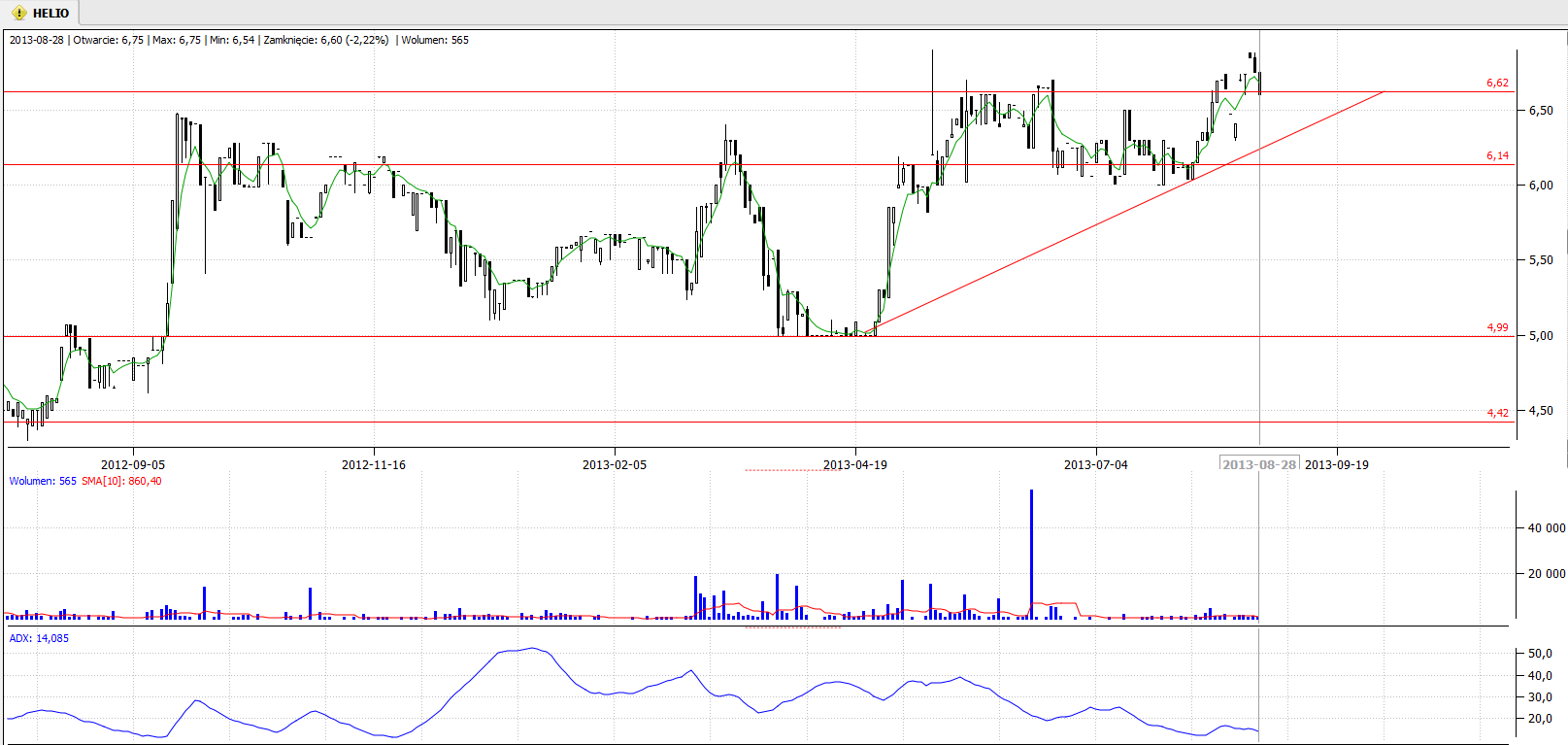Click the 2012-11-16 date axis label
This screenshot has height=745, width=1568.
[x=374, y=465]
